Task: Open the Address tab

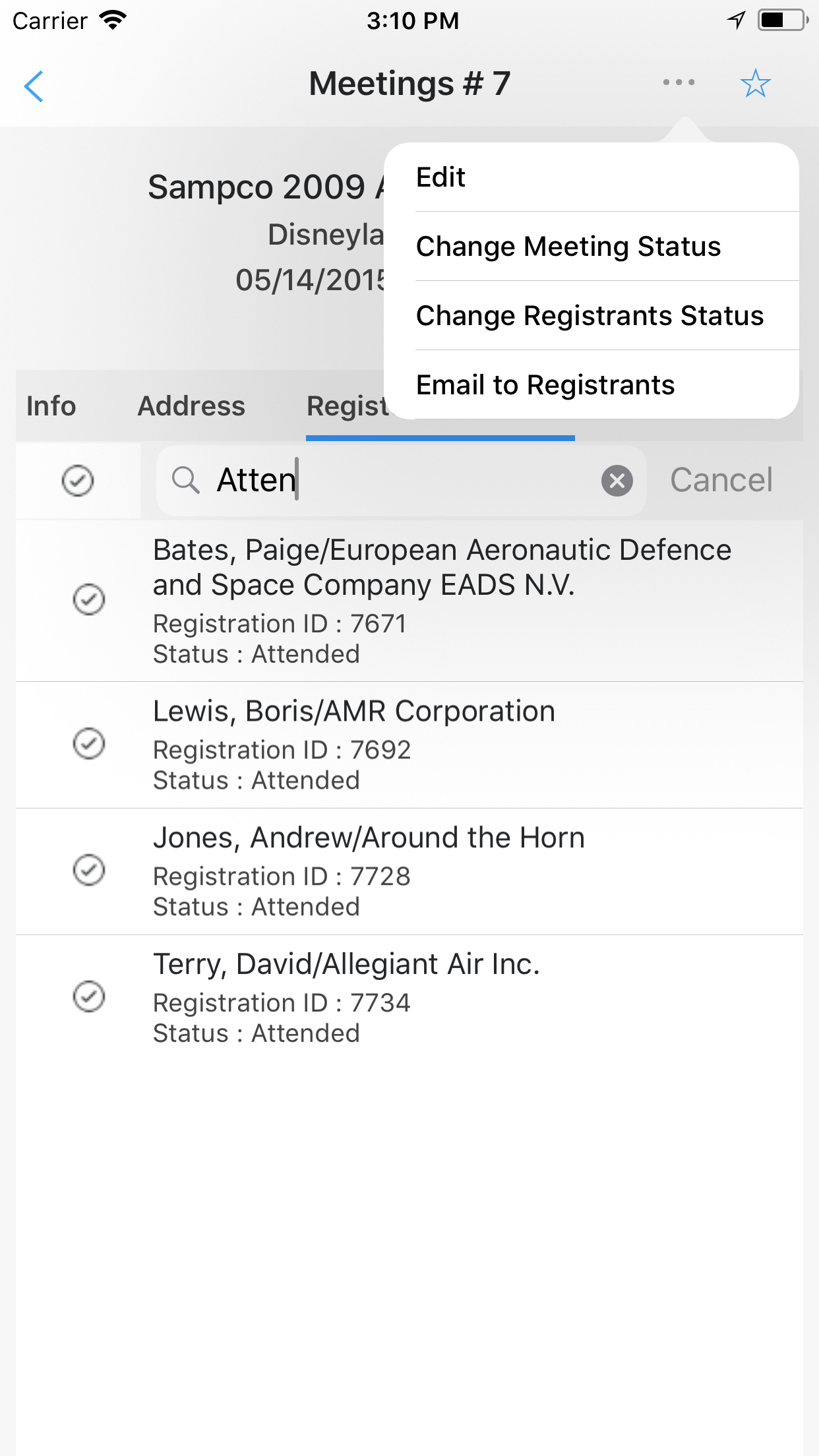Action: tap(191, 406)
